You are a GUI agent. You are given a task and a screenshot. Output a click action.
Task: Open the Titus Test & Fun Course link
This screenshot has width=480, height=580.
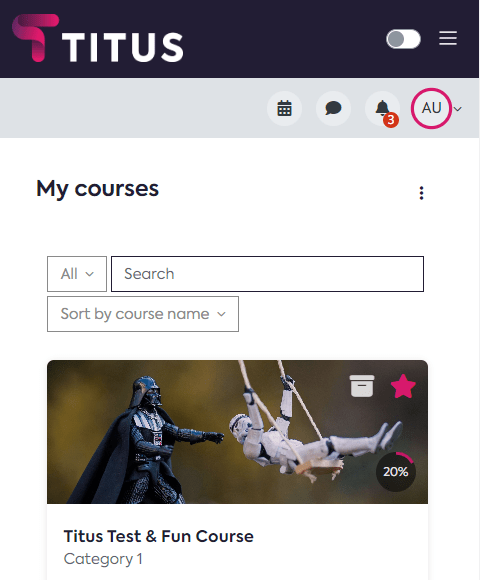158,536
